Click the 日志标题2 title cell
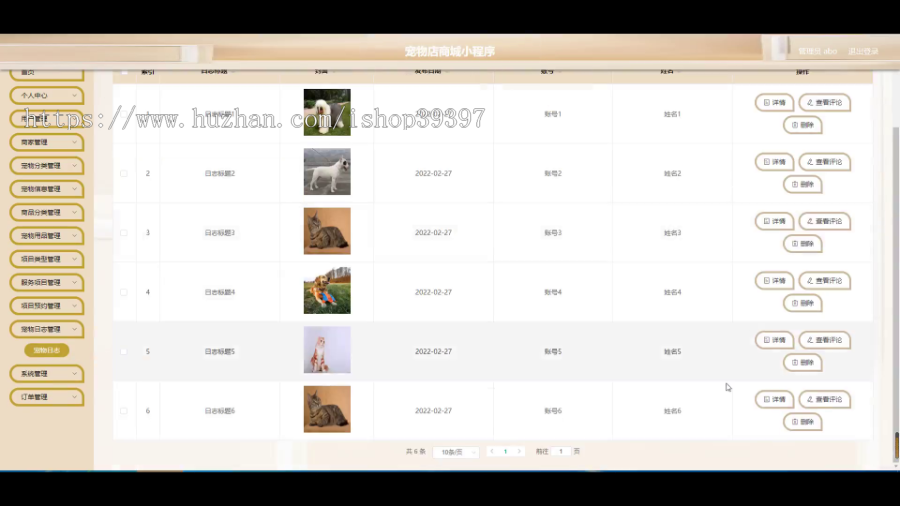Image resolution: width=900 pixels, height=506 pixels. [220, 173]
